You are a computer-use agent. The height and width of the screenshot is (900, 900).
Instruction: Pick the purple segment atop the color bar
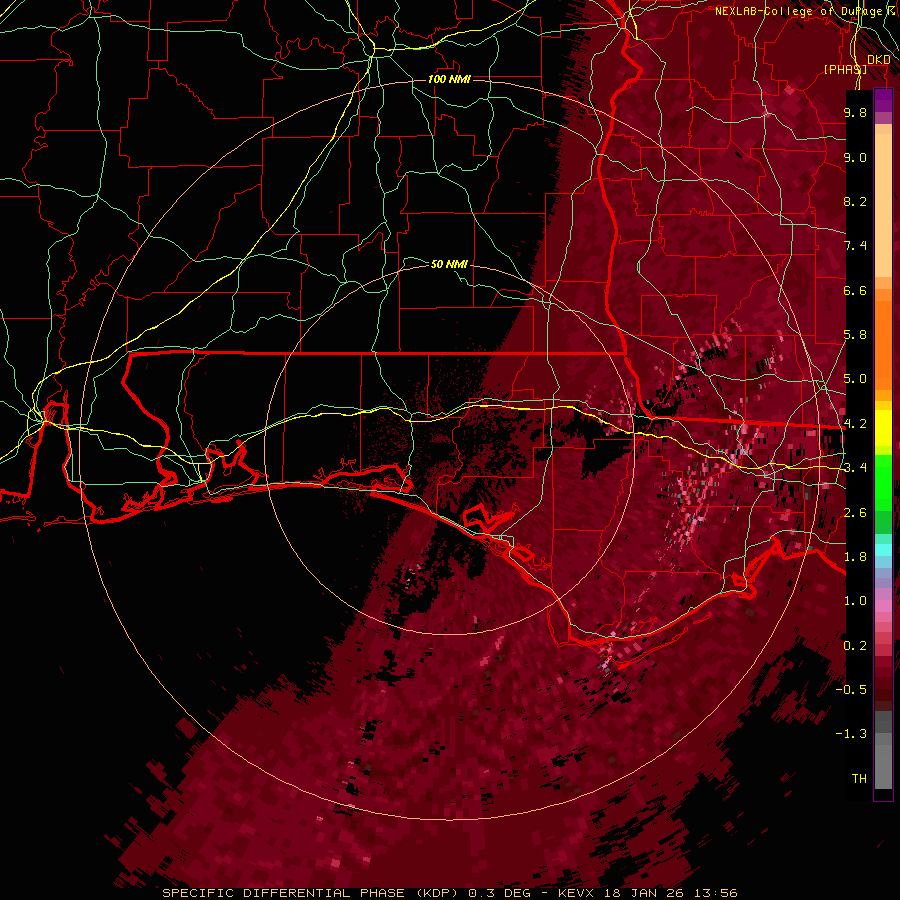tap(883, 100)
